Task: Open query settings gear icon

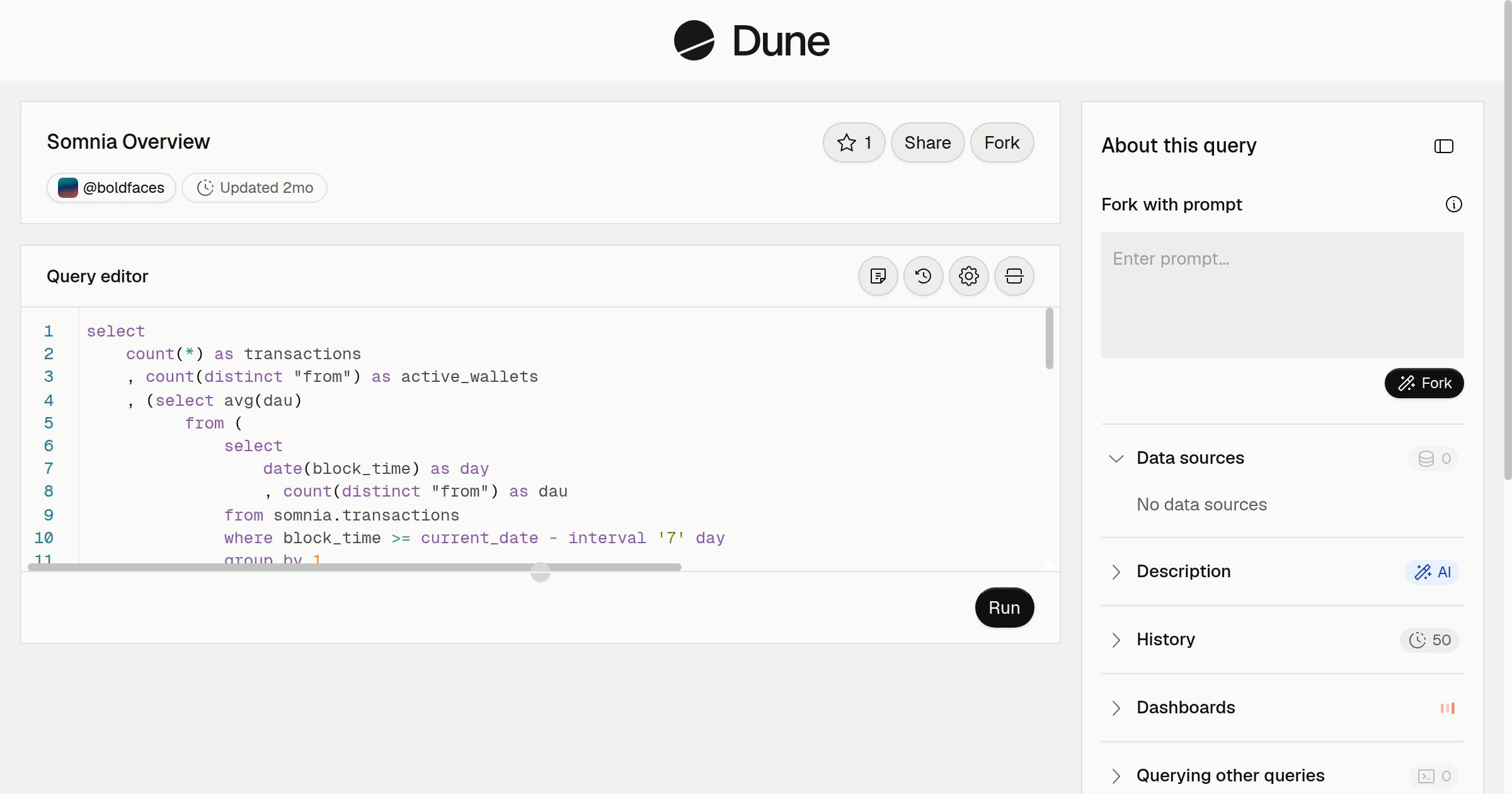Action: (968, 276)
